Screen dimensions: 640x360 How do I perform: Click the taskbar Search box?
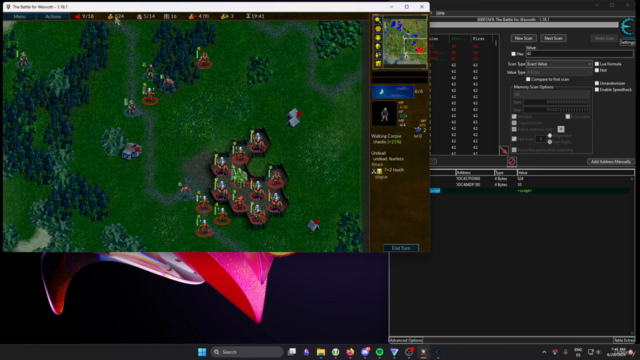click(x=247, y=352)
